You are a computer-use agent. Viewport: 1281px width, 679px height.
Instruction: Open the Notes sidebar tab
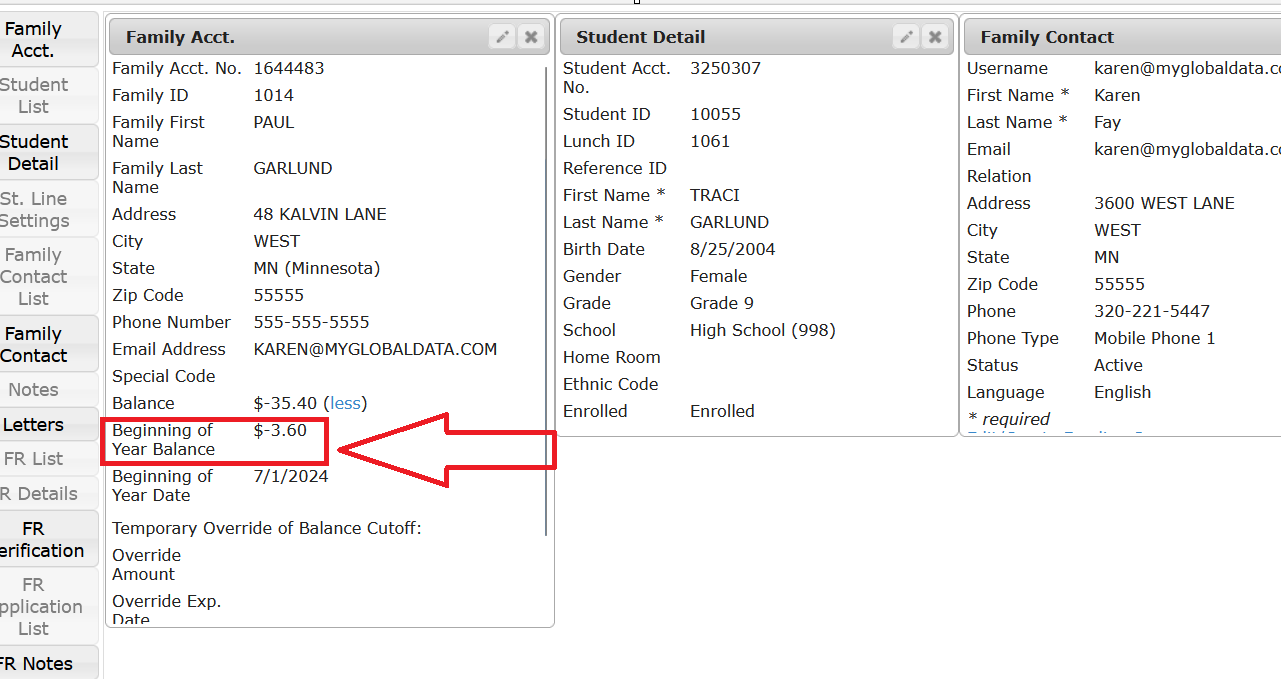[x=35, y=390]
